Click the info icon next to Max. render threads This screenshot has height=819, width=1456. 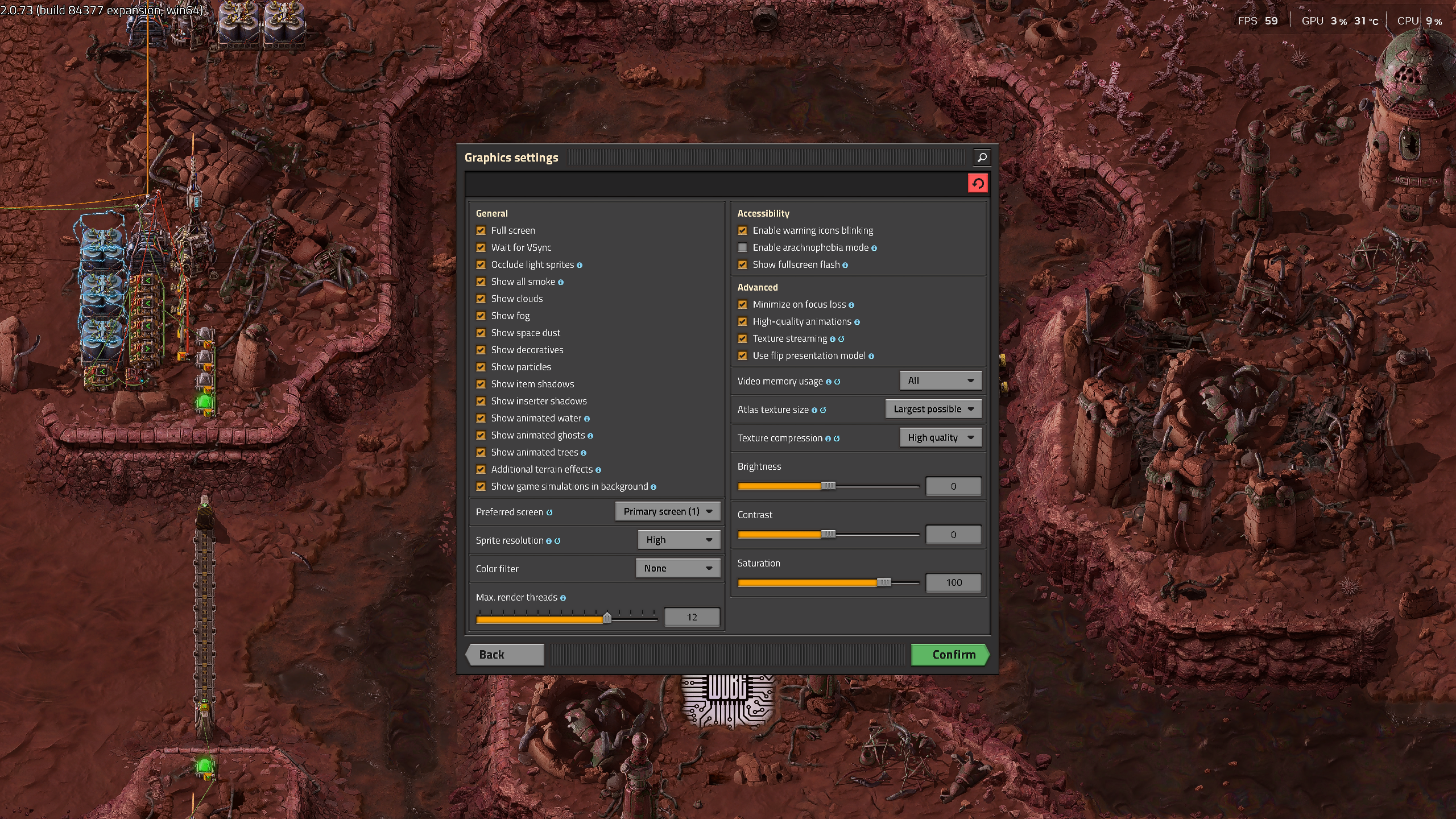coord(563,598)
